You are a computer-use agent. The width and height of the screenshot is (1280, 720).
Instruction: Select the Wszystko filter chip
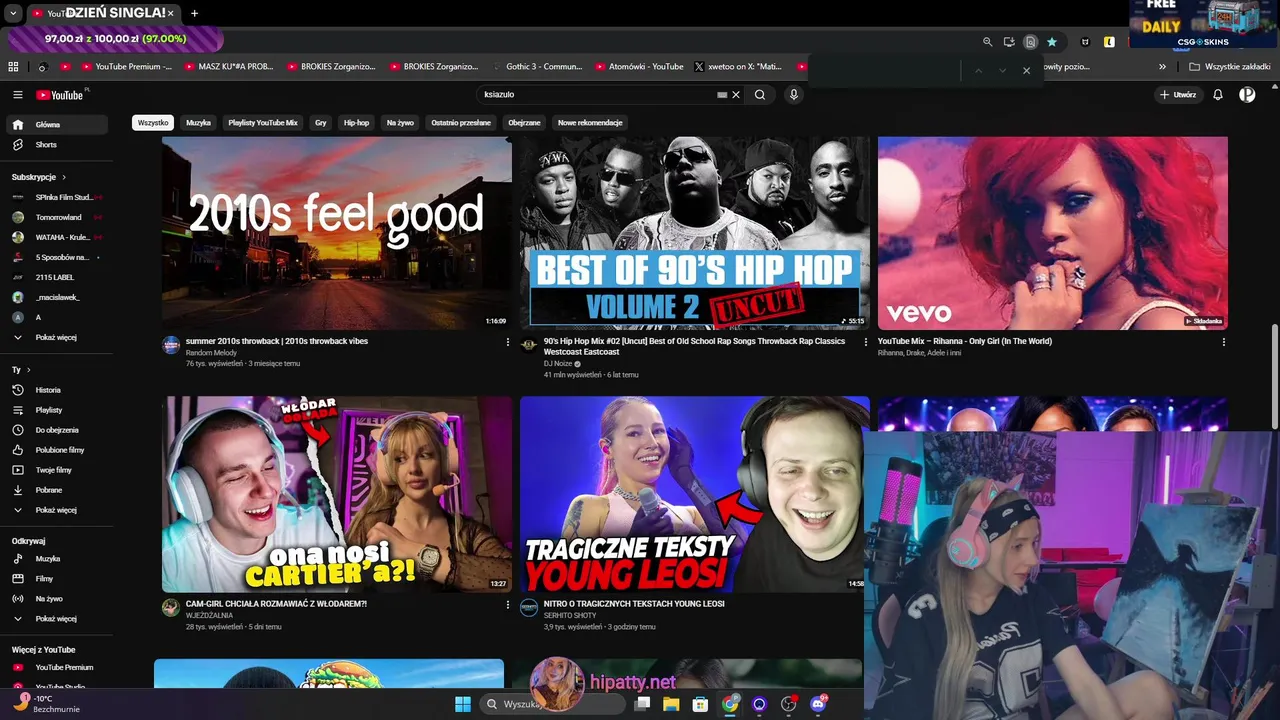(153, 123)
